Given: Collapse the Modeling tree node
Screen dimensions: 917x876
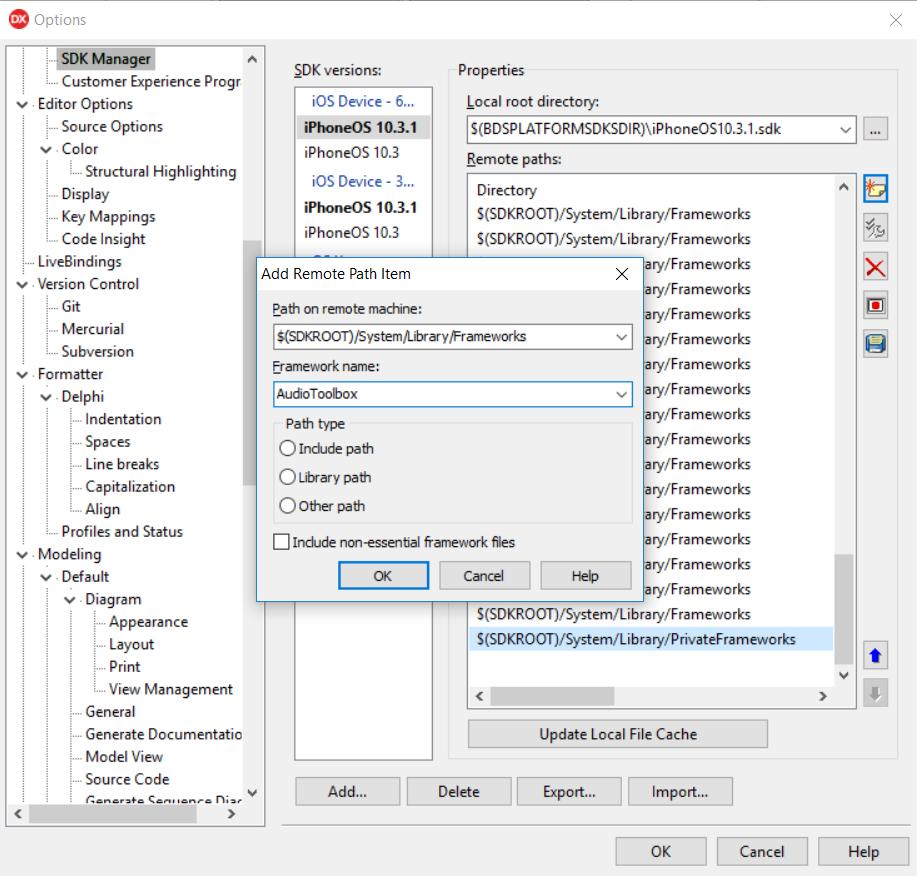Looking at the screenshot, I should [22, 555].
